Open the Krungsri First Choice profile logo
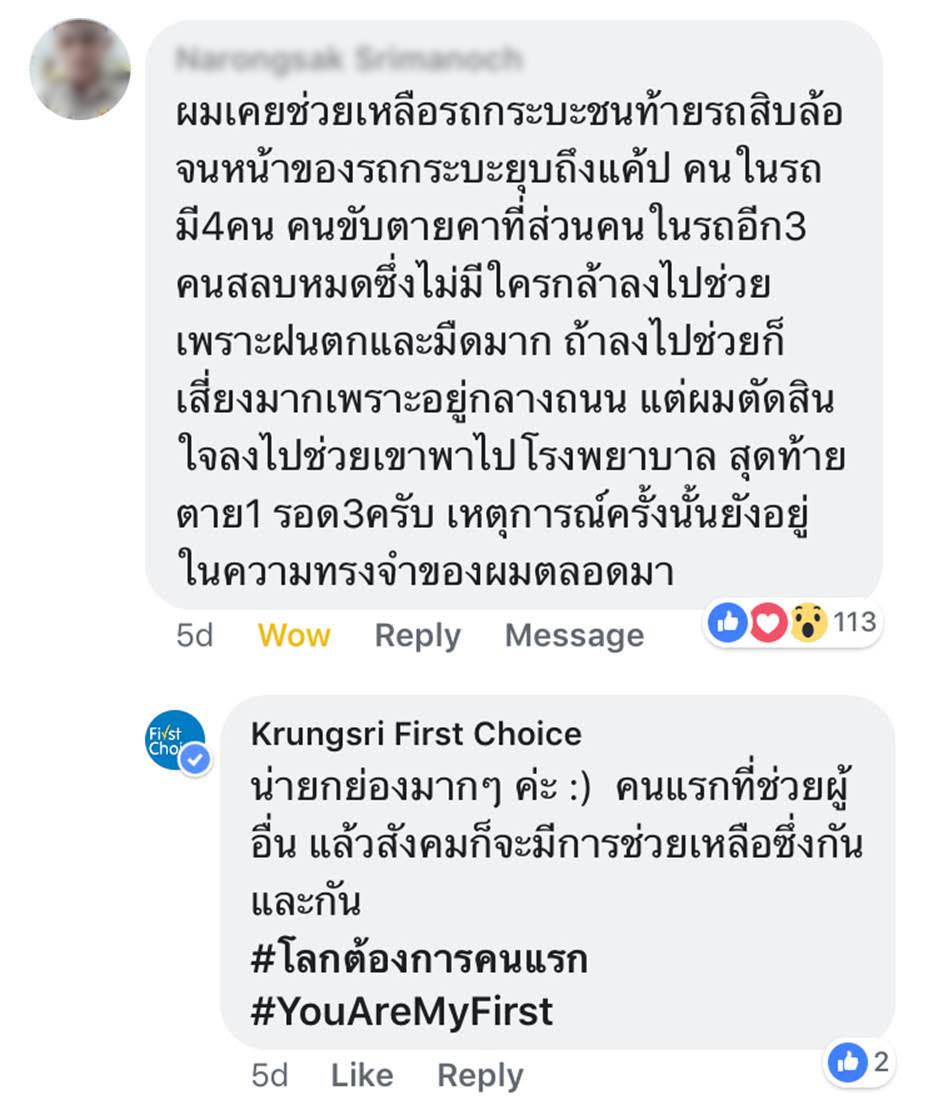The image size is (938, 1120). [x=175, y=740]
